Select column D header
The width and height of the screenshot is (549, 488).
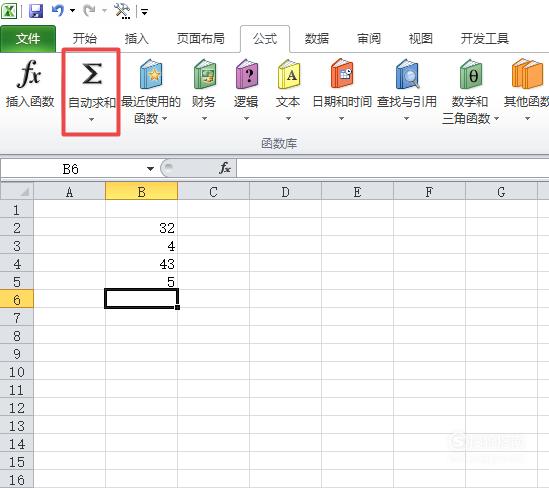coord(286,191)
